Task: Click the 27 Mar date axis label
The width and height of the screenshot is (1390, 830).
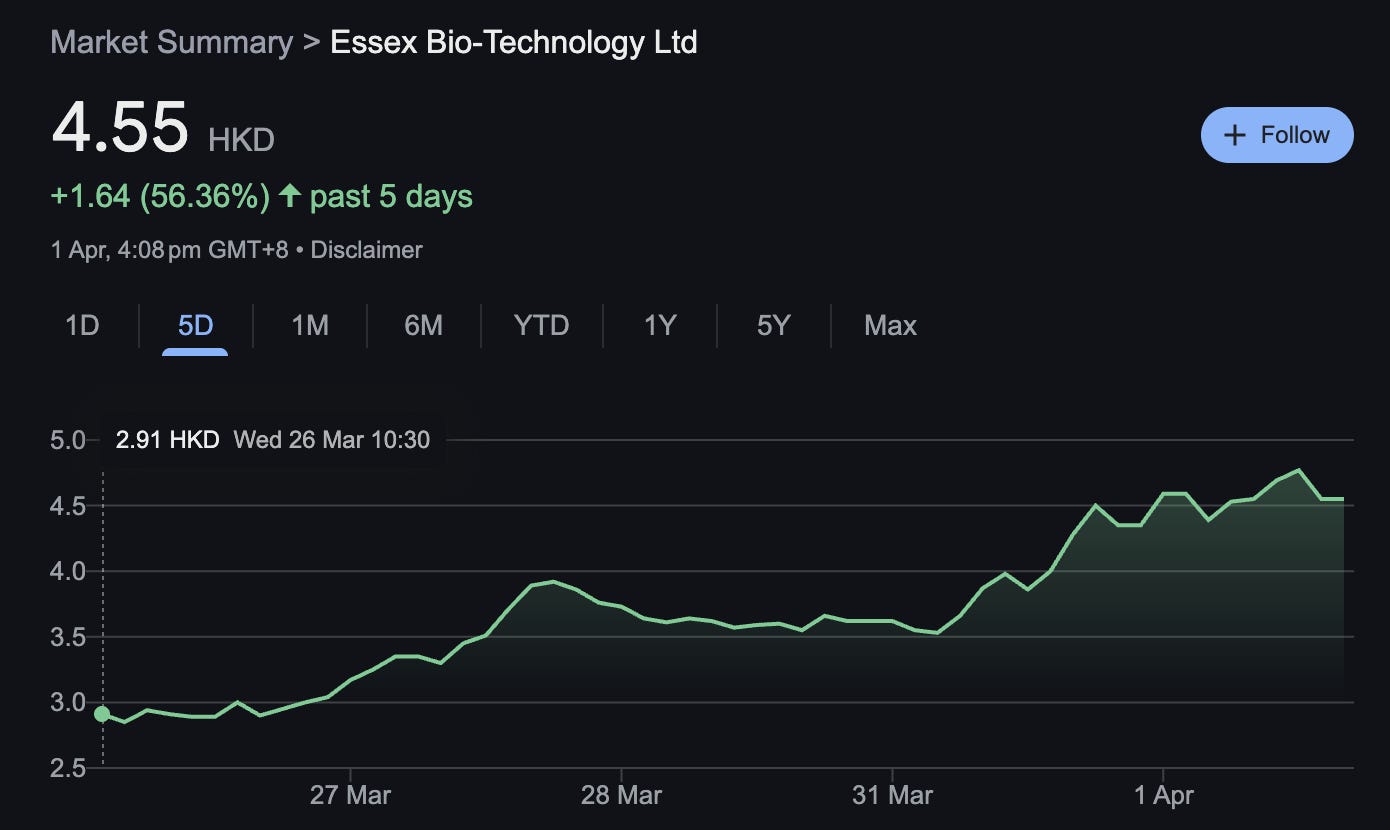Action: pos(350,796)
